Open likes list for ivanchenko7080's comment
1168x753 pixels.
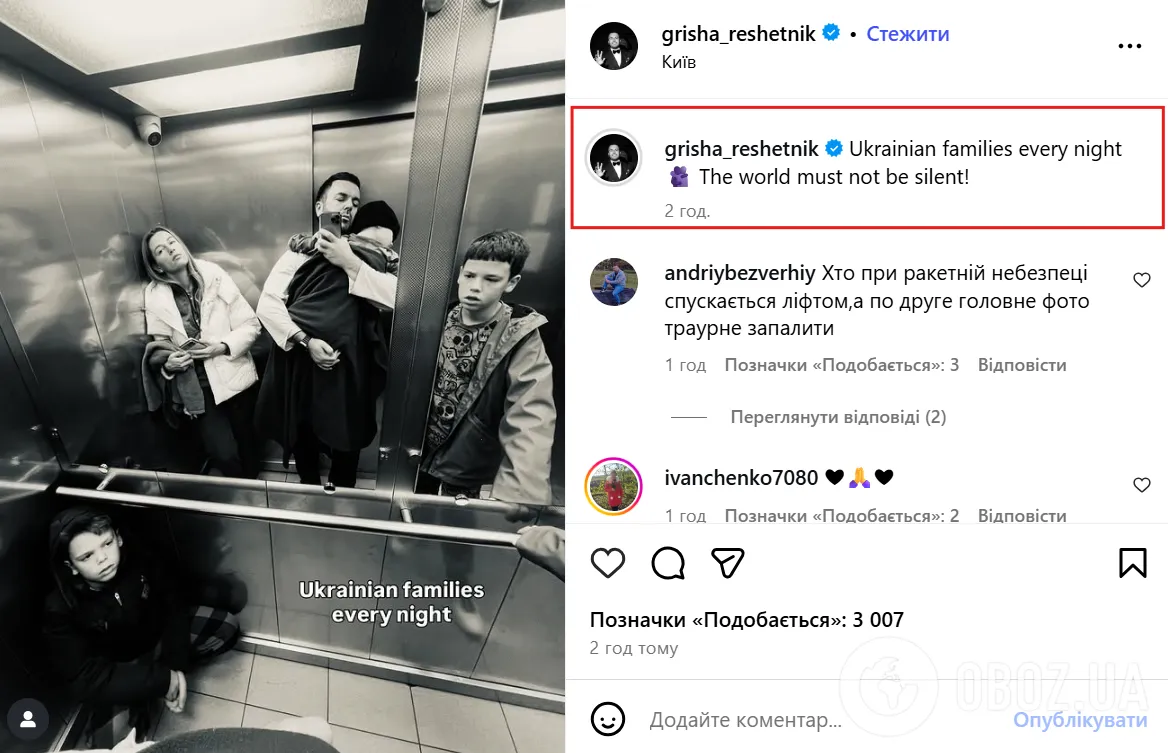click(842, 515)
